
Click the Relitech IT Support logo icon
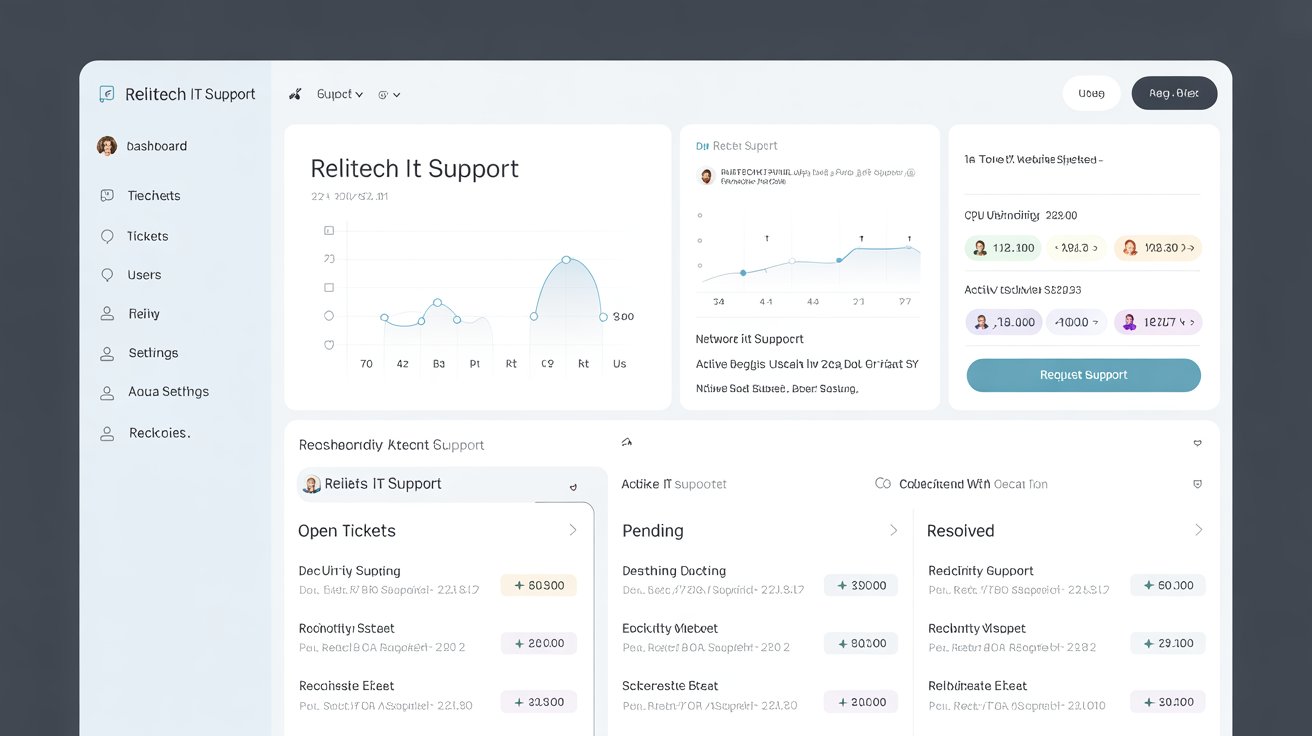pyautogui.click(x=107, y=94)
